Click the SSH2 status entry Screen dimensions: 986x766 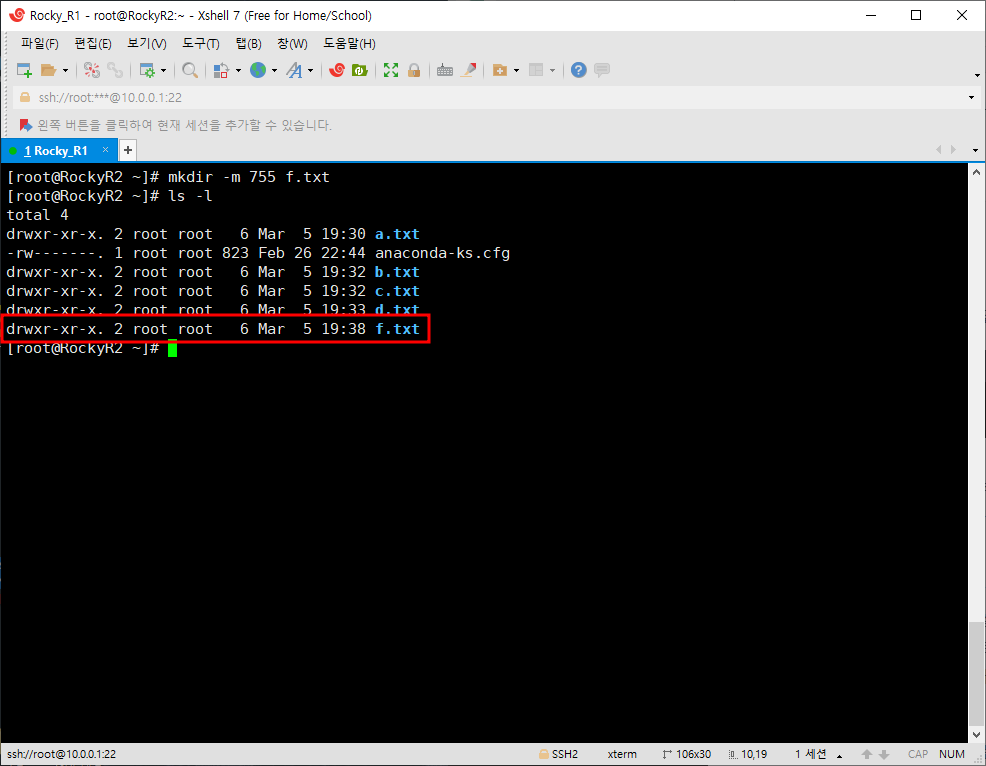(x=558, y=754)
